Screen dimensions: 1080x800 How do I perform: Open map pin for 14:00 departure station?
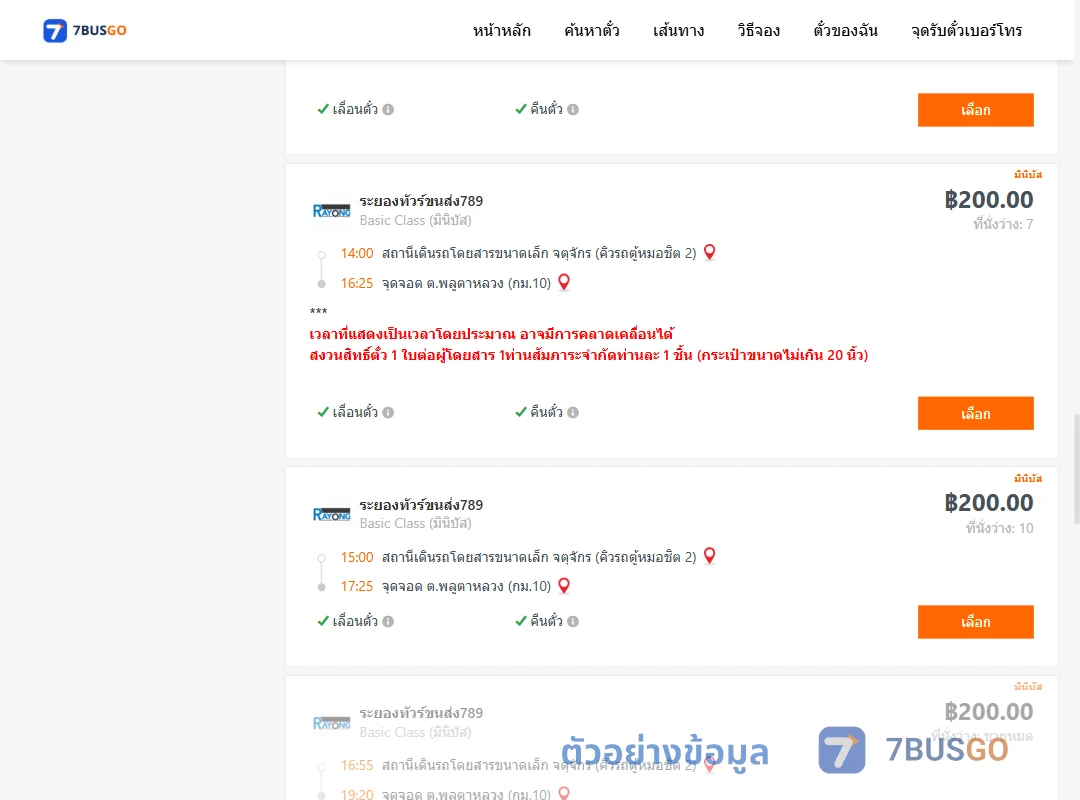[x=709, y=253]
